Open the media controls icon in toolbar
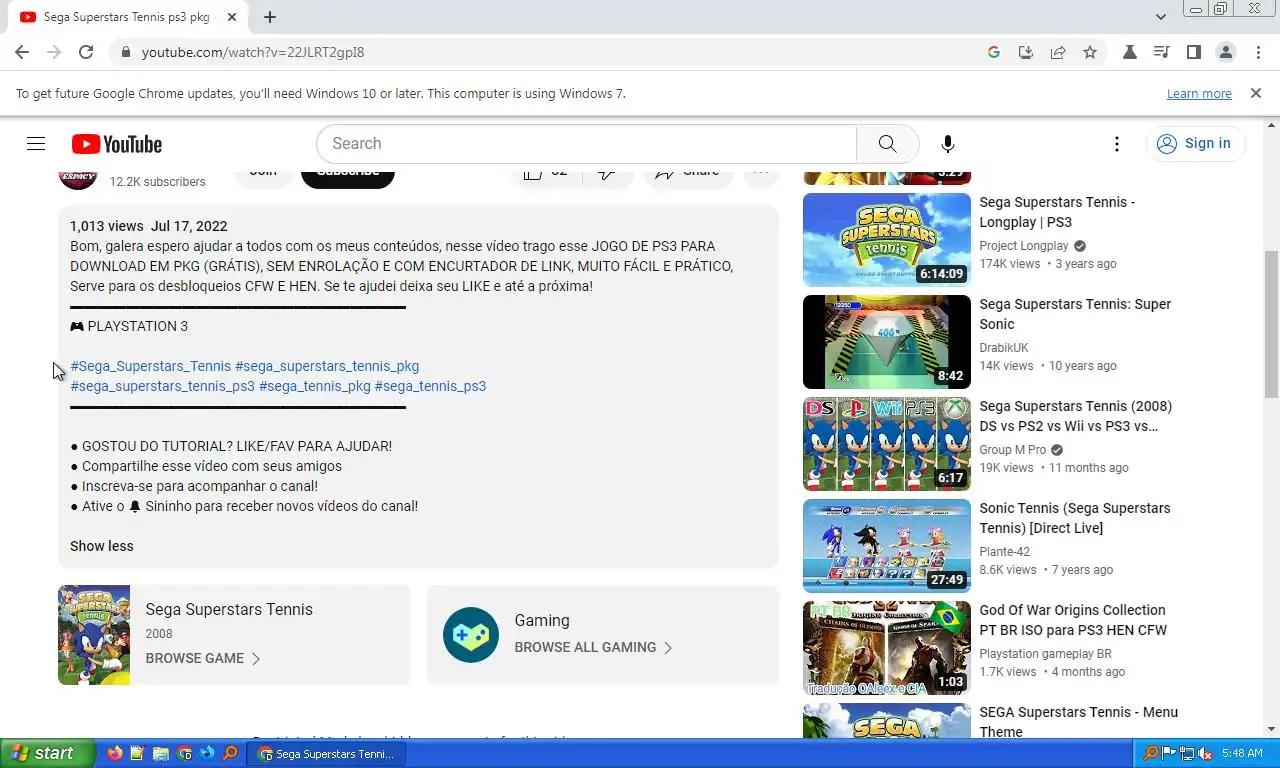The height and width of the screenshot is (768, 1280). [x=1162, y=52]
